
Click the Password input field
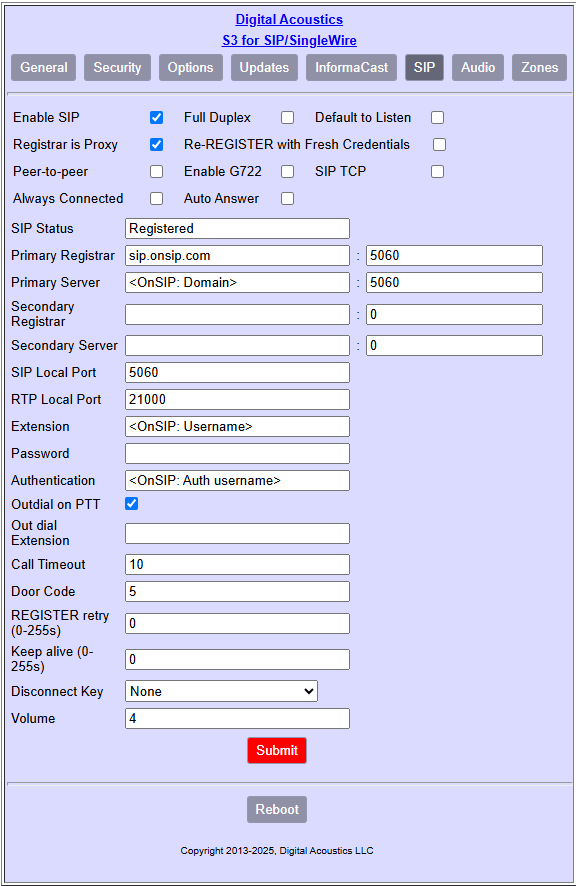point(237,454)
